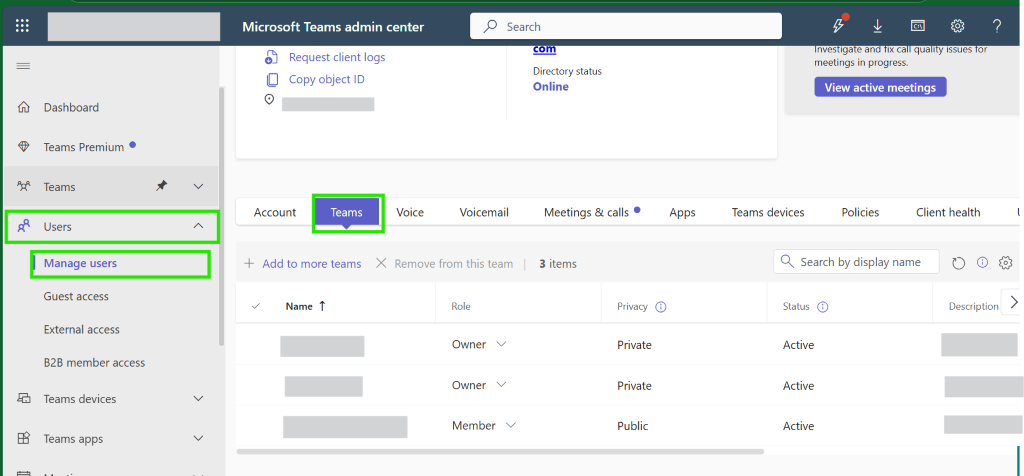1024x476 pixels.
Task: Click the View active meetings button
Action: click(x=880, y=87)
